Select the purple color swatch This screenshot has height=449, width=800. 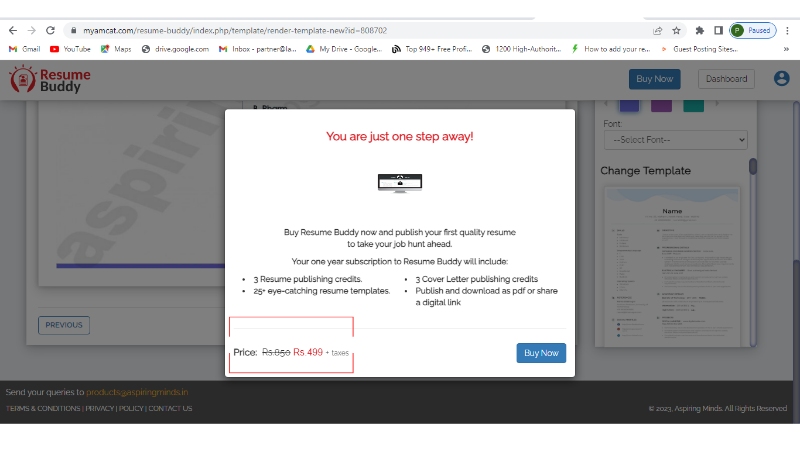pos(661,104)
